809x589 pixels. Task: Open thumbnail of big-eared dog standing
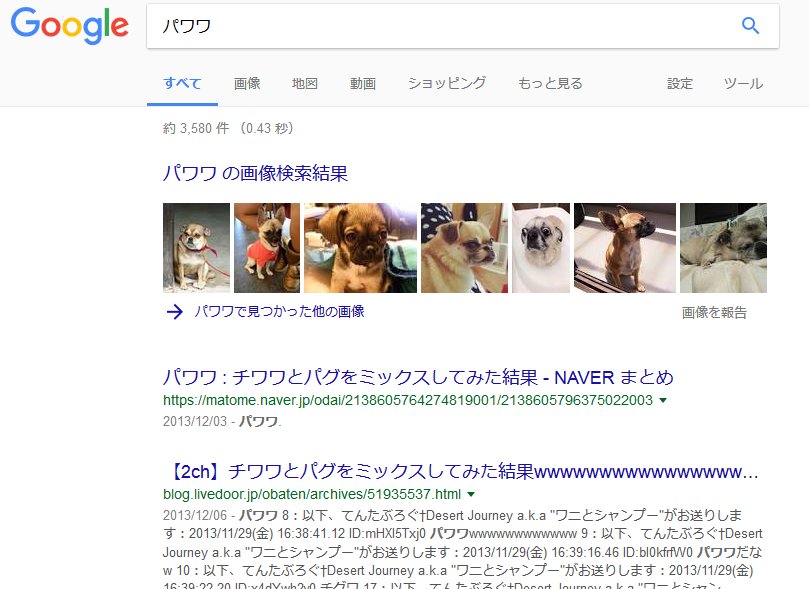(x=625, y=248)
